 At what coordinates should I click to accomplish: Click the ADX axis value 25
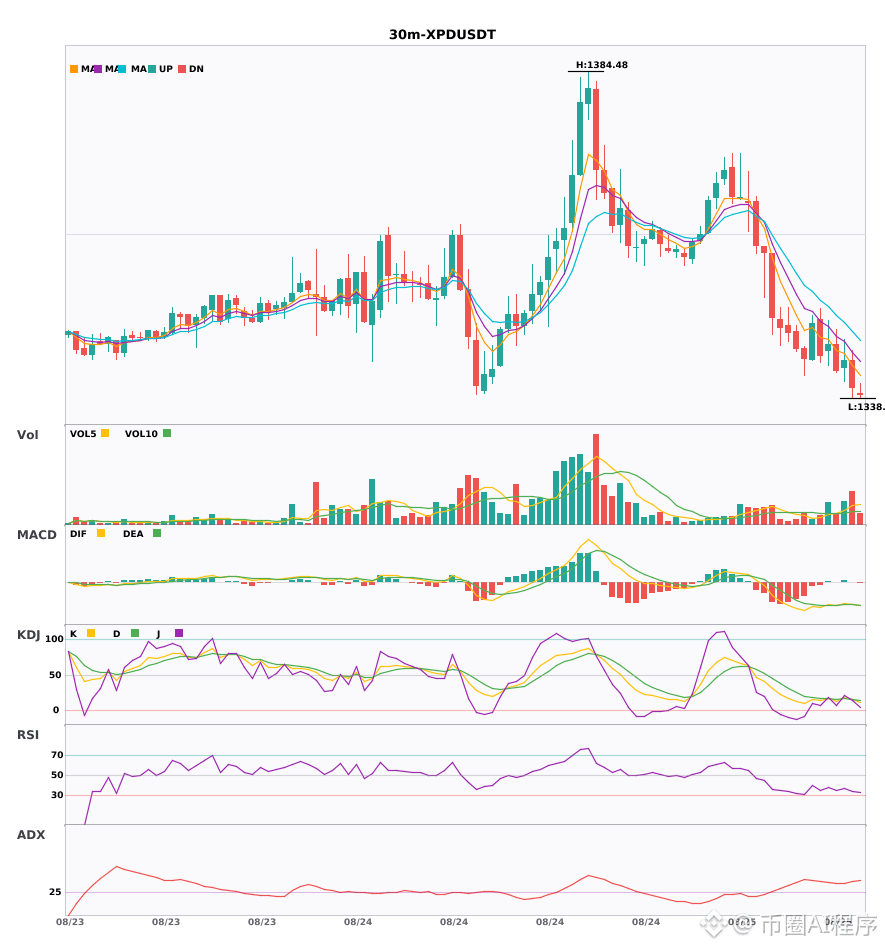tap(55, 892)
